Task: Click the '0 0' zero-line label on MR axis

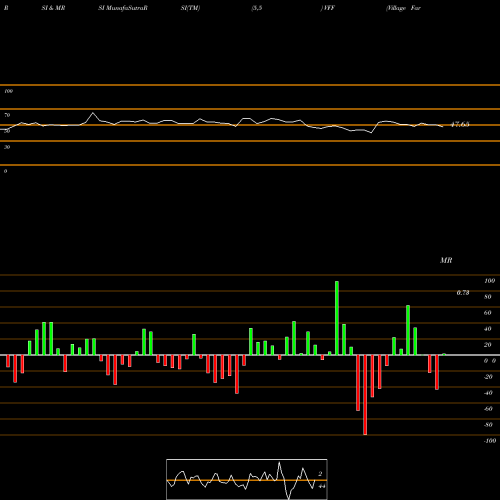Action: 490,361
